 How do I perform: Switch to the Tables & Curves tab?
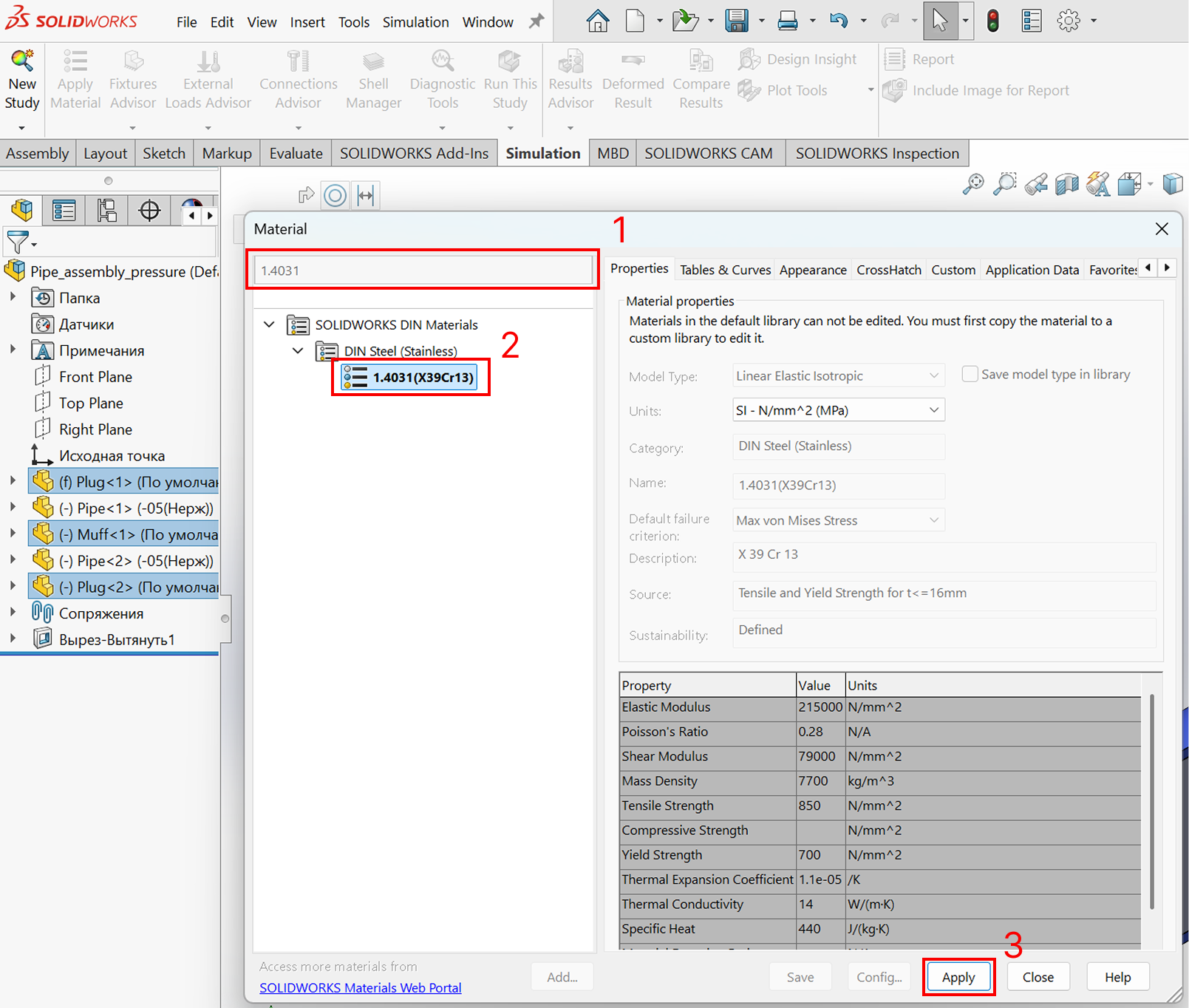(725, 270)
